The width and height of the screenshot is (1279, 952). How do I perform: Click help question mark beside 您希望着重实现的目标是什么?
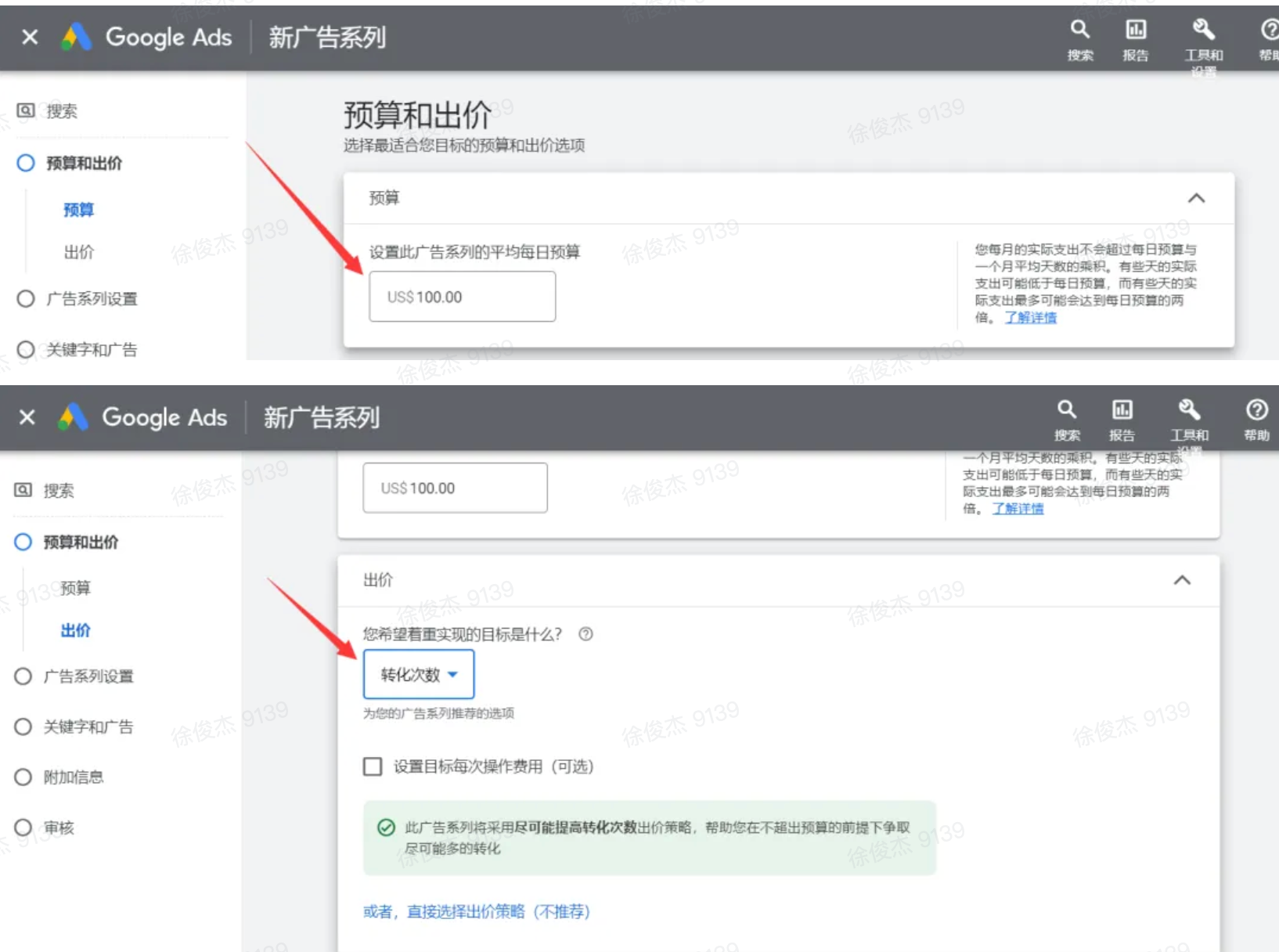pos(585,634)
